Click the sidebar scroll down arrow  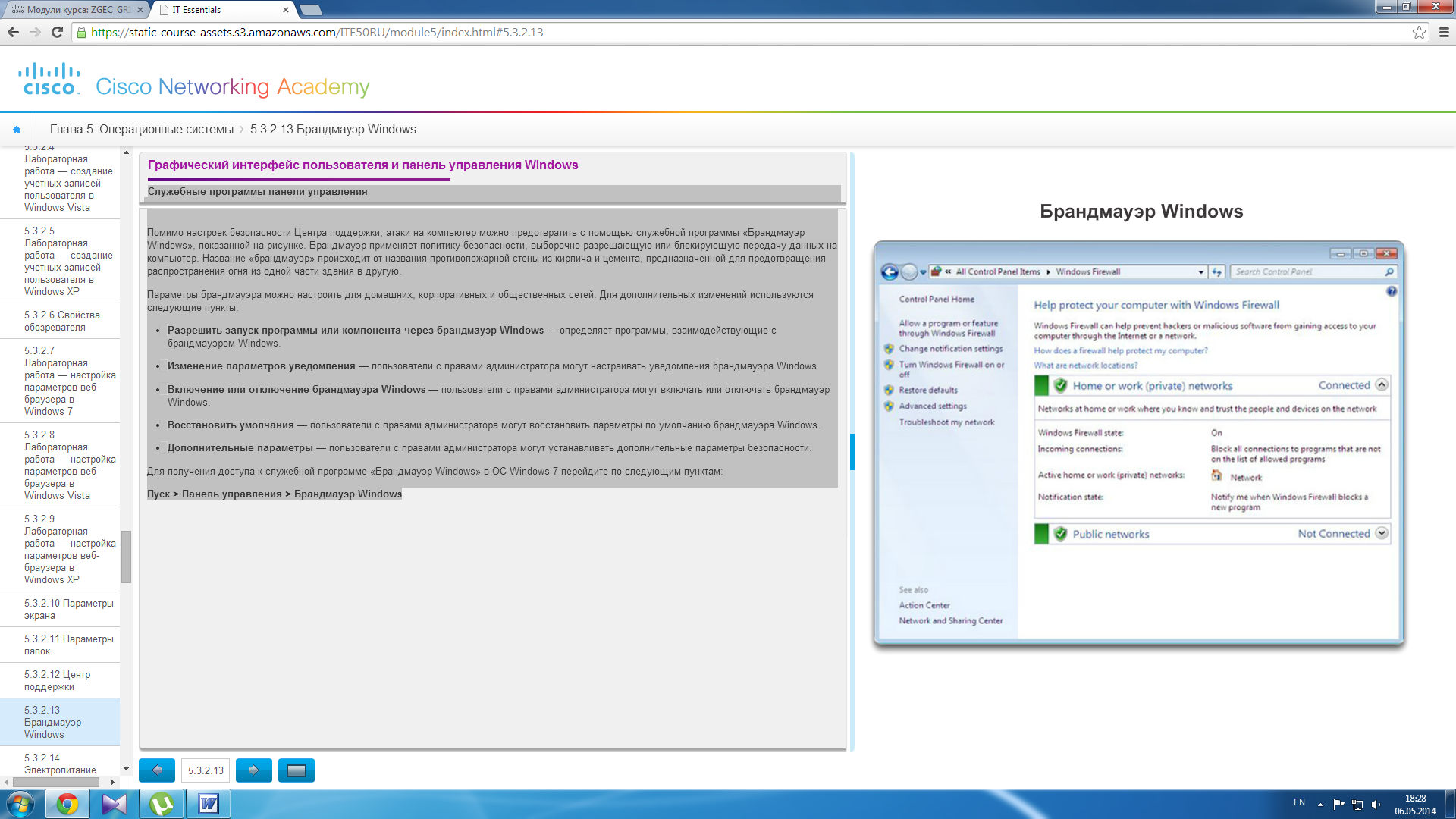click(x=126, y=769)
